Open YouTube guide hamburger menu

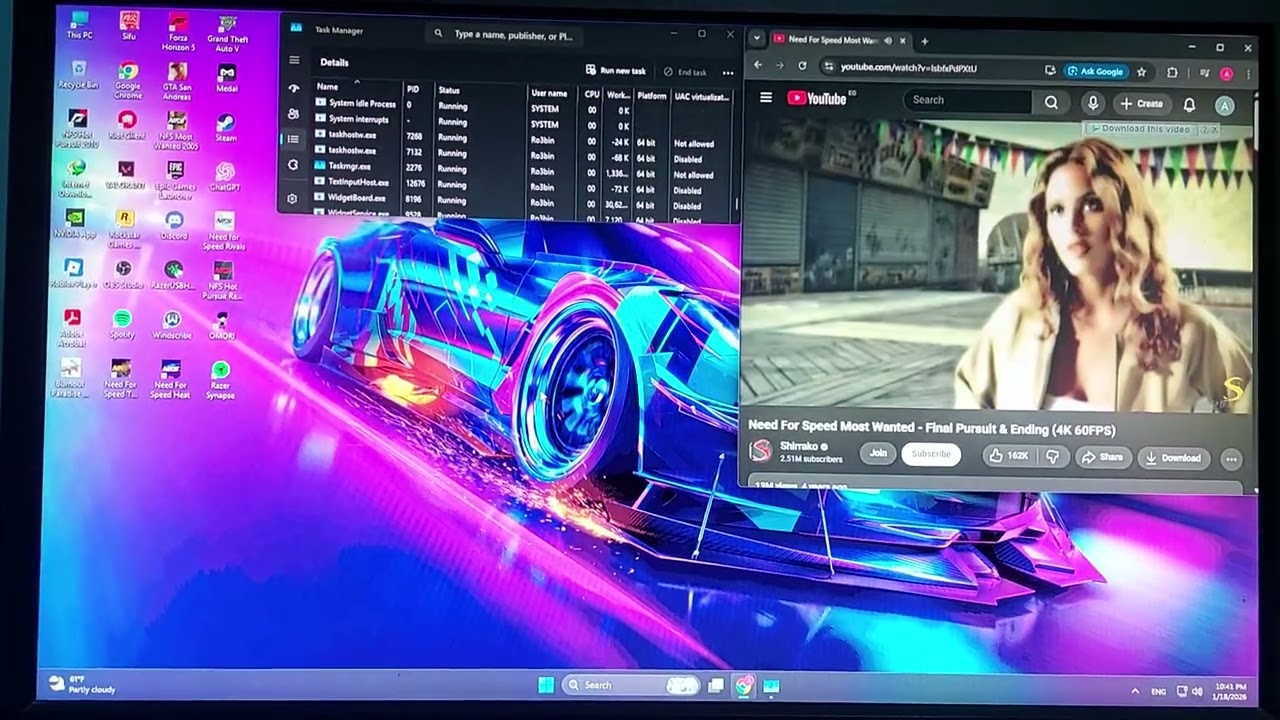tap(766, 97)
